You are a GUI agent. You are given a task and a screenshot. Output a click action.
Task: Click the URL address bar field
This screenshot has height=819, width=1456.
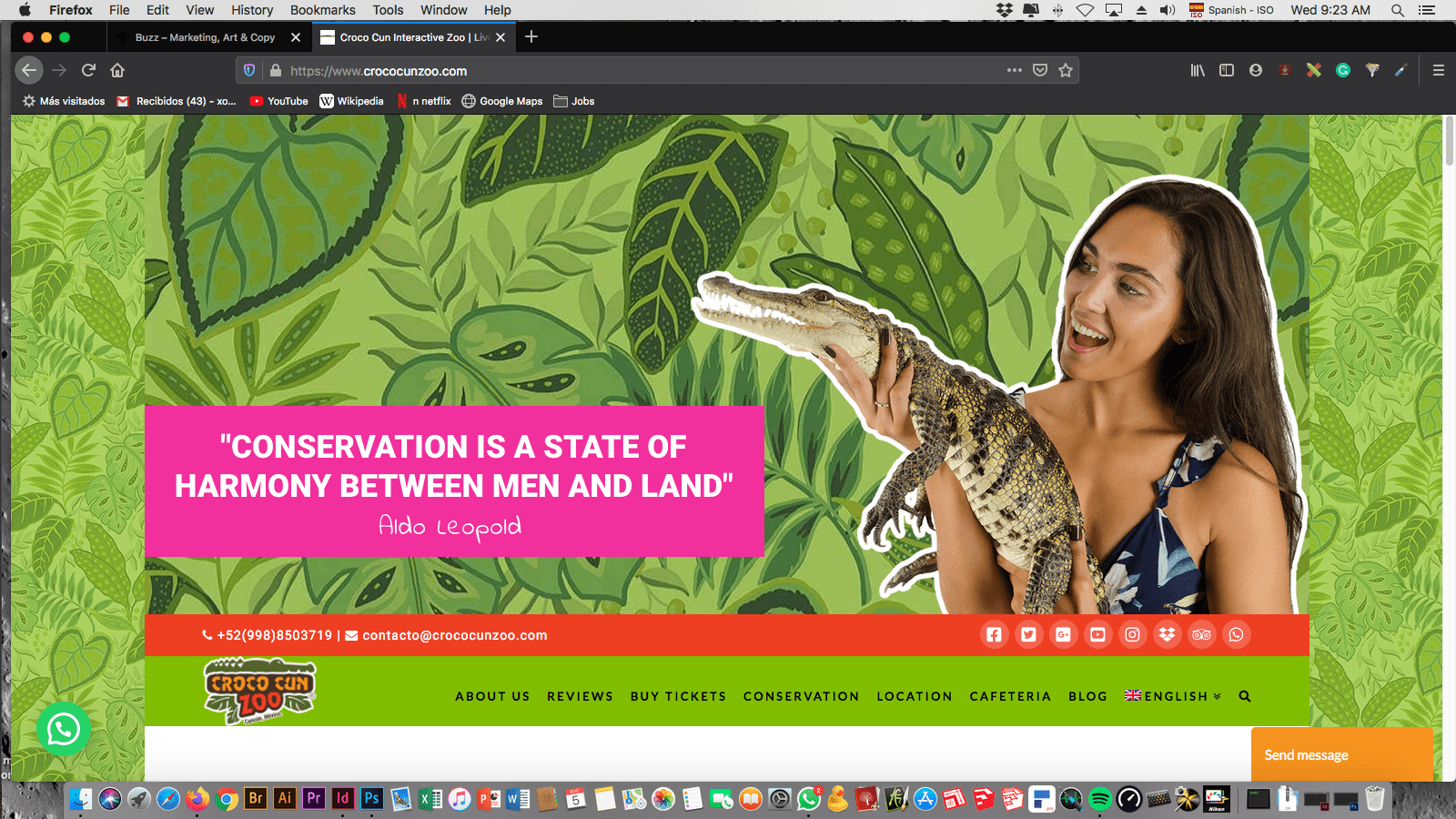click(x=637, y=71)
